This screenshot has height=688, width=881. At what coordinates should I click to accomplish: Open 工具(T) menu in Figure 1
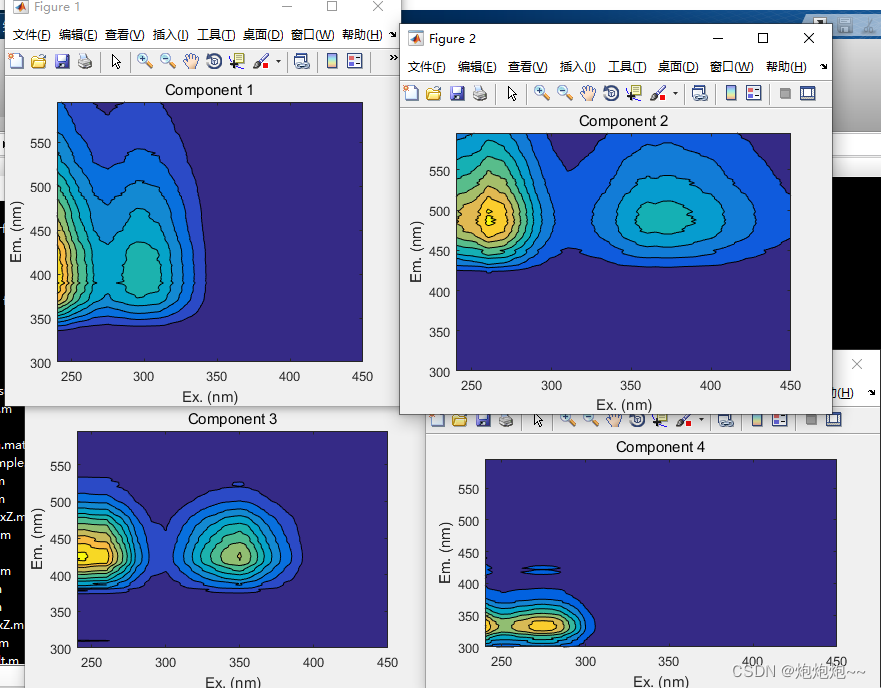coord(216,35)
